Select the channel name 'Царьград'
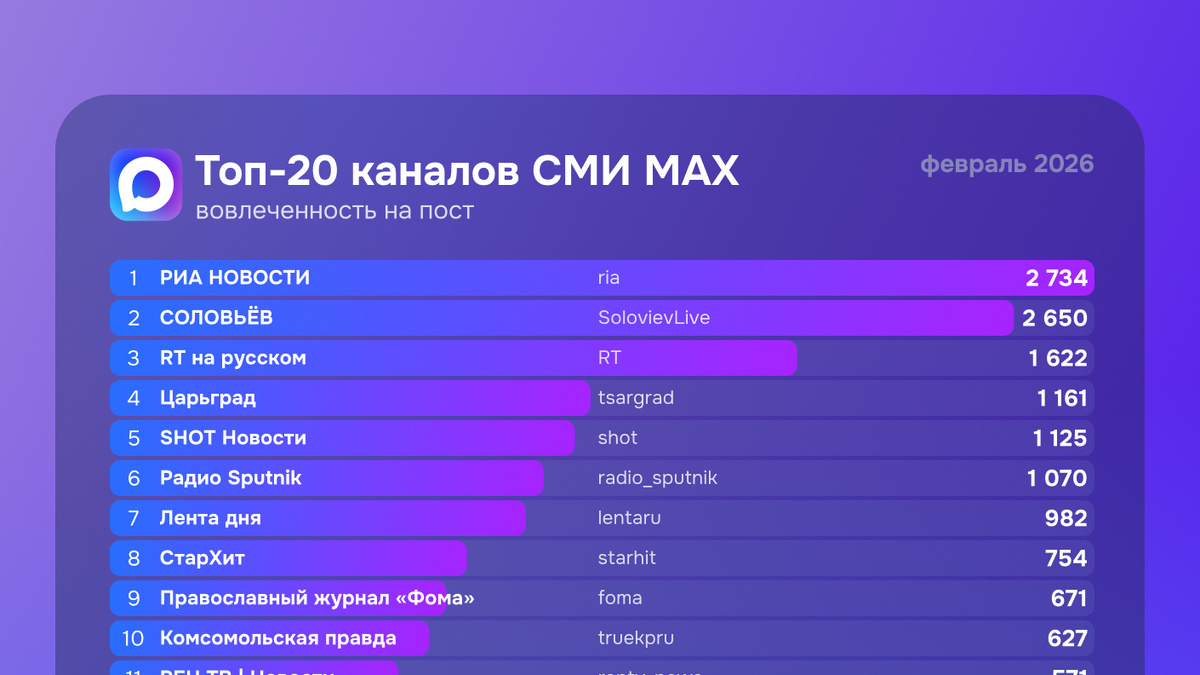Image resolution: width=1200 pixels, height=675 pixels. [x=208, y=398]
